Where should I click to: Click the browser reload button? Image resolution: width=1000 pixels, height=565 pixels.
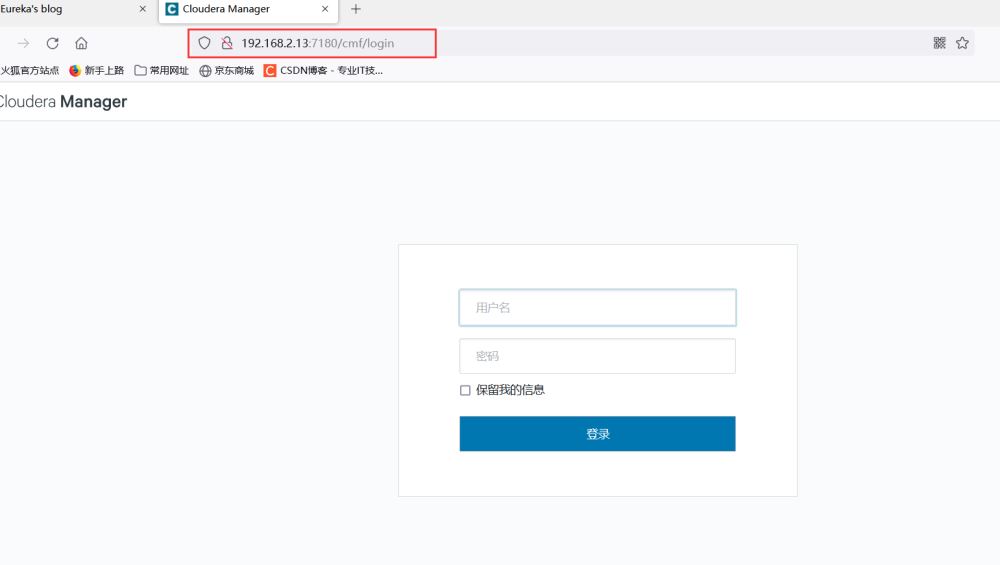[x=52, y=43]
